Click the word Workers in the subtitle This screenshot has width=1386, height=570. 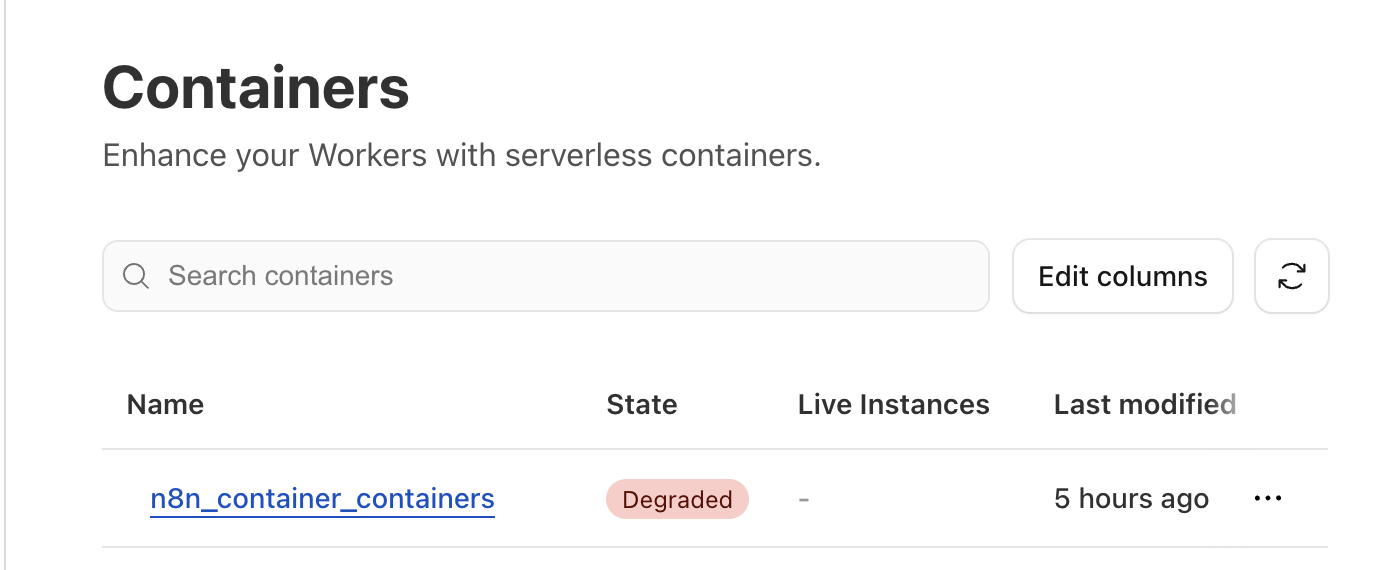tap(367, 156)
